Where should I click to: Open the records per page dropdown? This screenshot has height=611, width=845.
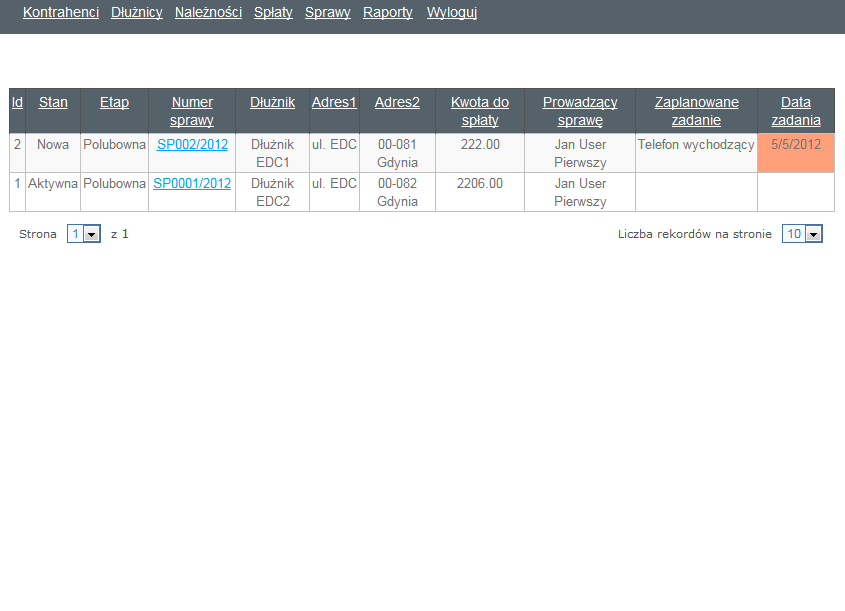click(x=802, y=234)
